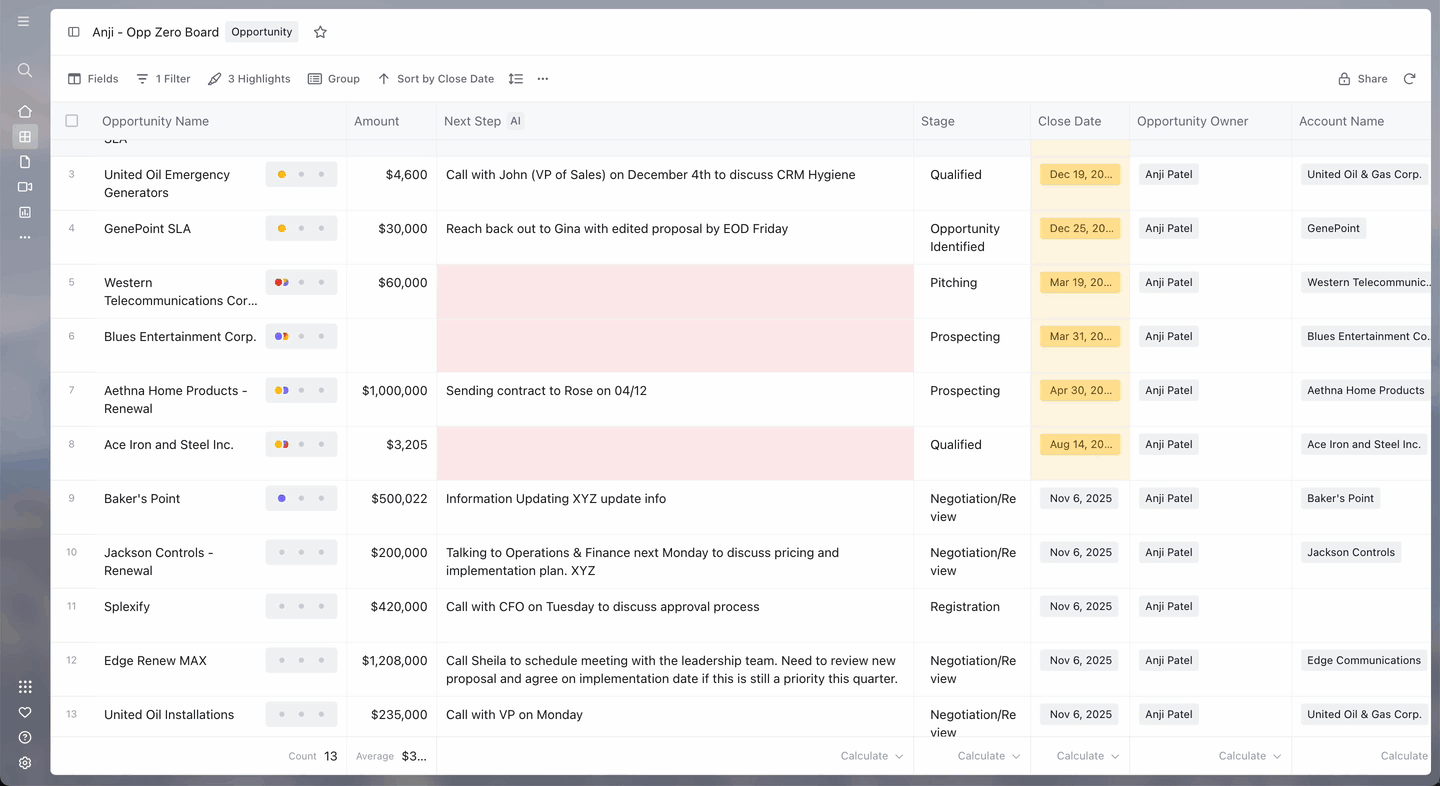Click Anji Patel owner chip in Splexify row
The image size is (1440, 786).
tap(1169, 606)
